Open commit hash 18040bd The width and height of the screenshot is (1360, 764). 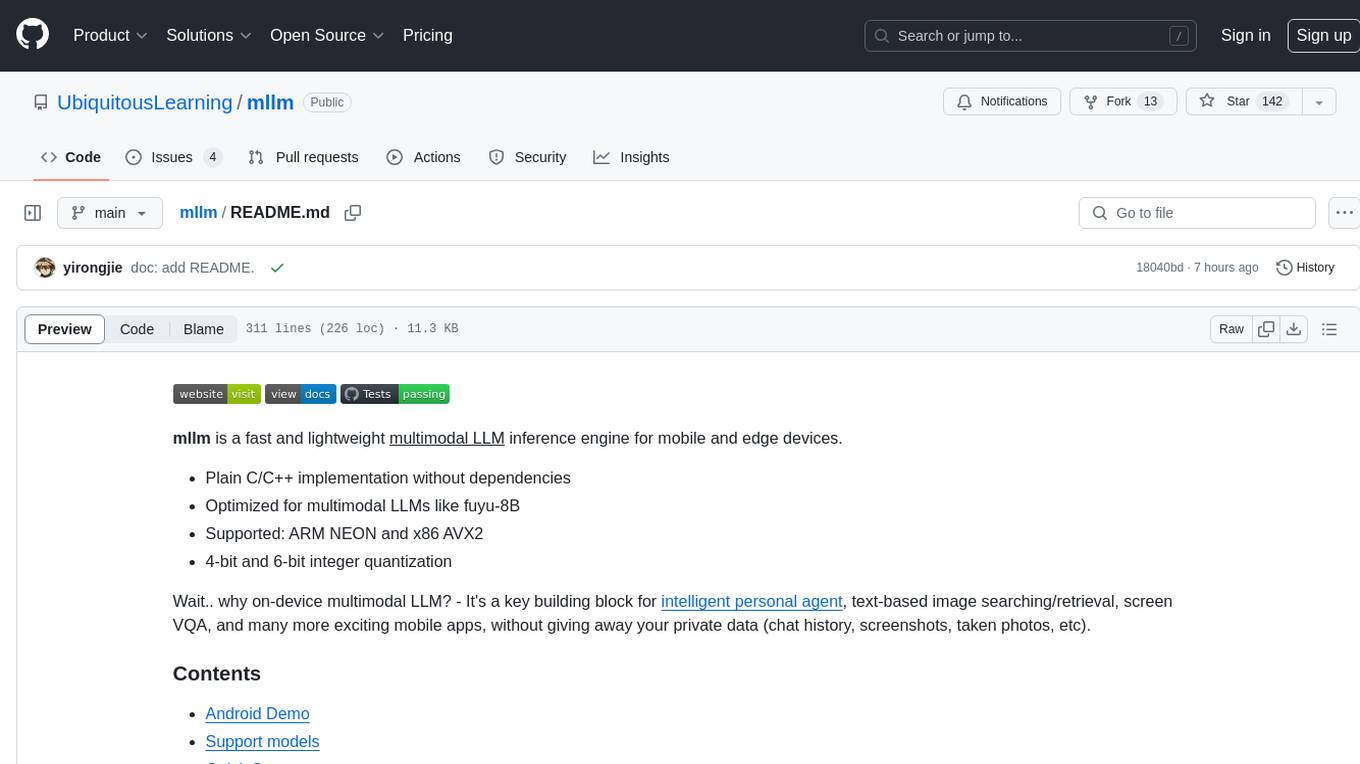click(x=1159, y=268)
